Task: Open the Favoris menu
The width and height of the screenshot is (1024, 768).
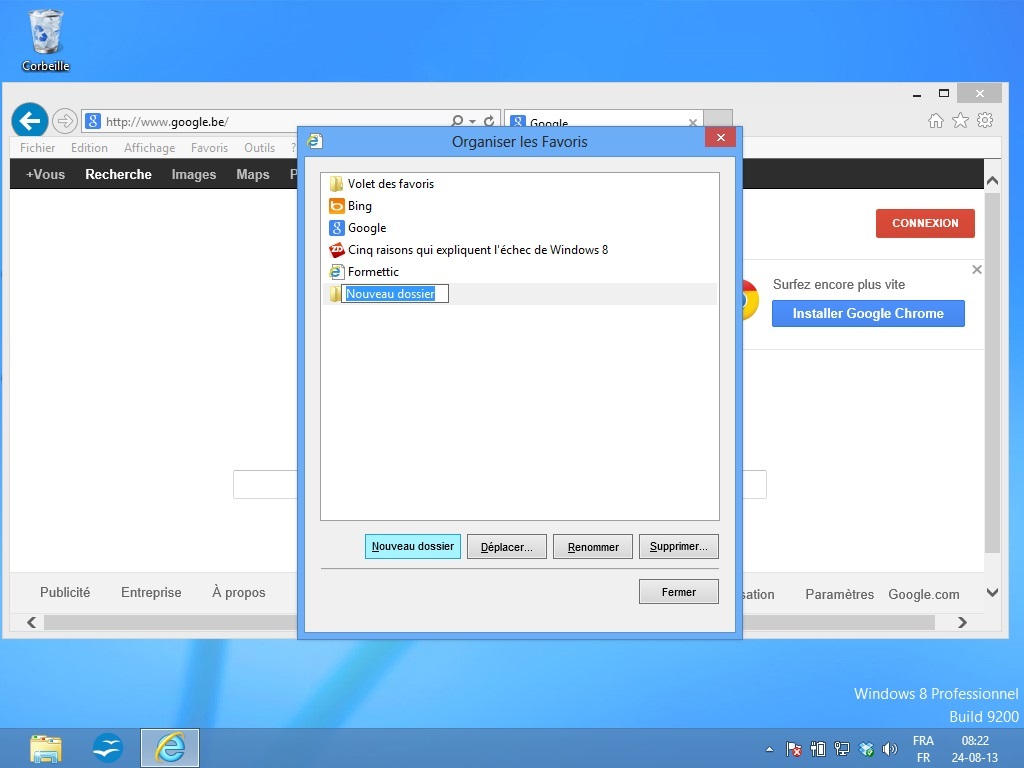Action: (x=210, y=148)
